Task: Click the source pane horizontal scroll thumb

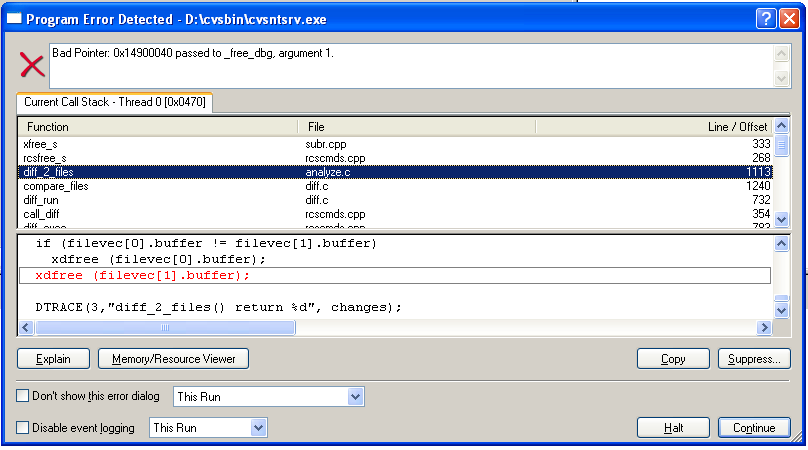Action: tap(165, 327)
